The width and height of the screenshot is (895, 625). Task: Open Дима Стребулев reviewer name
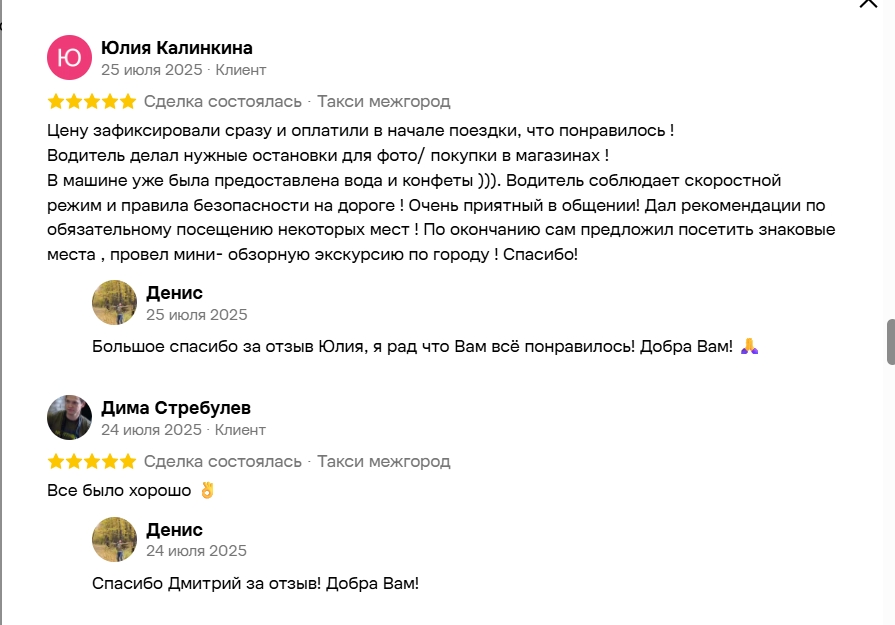[176, 408]
